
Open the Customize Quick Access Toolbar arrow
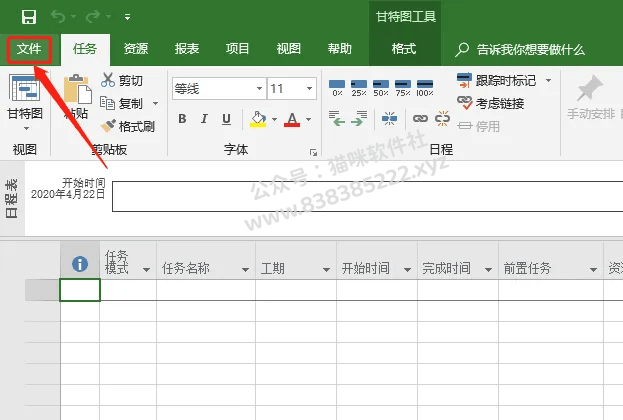tap(127, 17)
